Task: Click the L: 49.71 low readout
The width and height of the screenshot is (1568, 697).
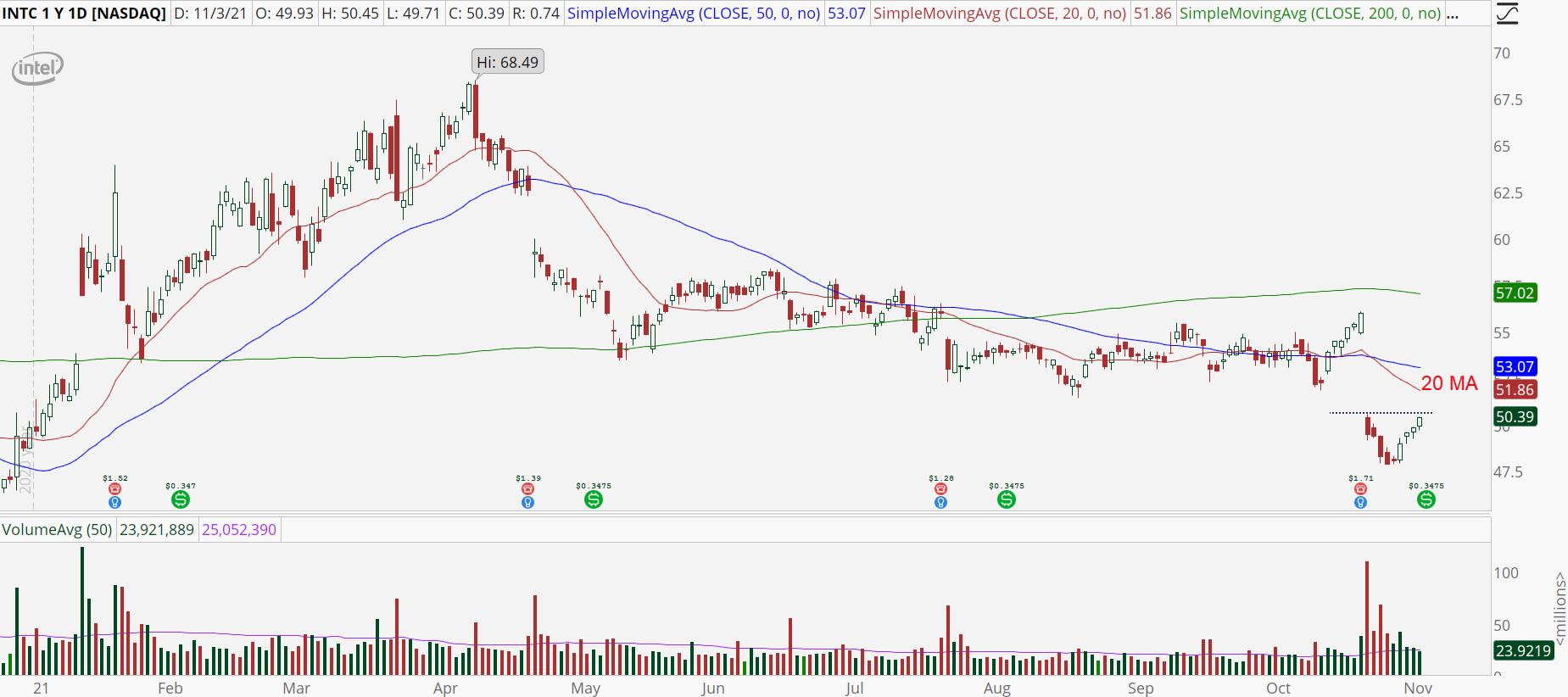Action: [x=415, y=14]
